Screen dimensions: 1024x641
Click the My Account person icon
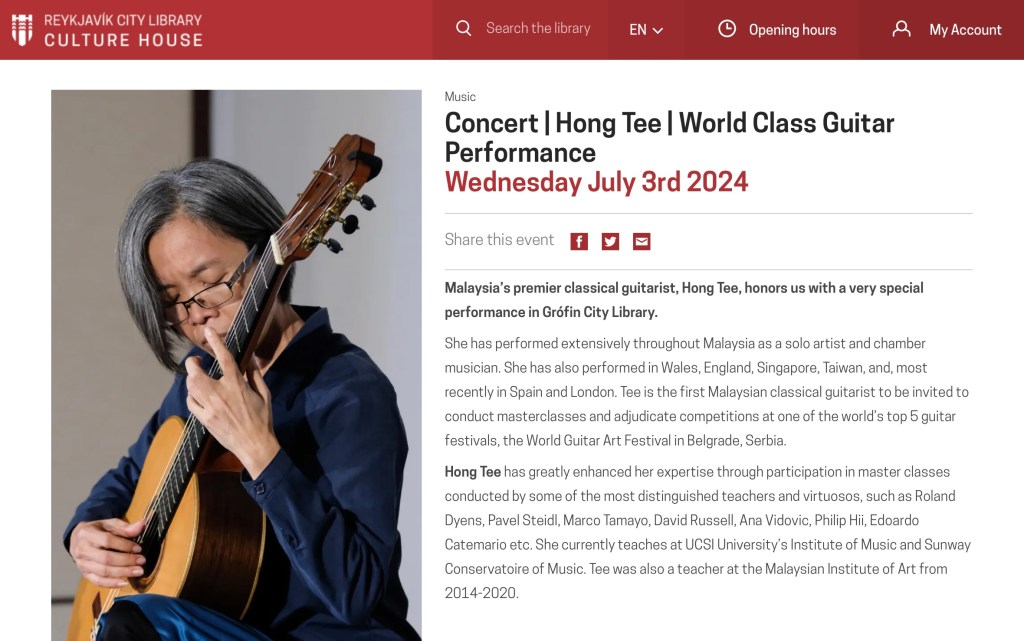(901, 29)
